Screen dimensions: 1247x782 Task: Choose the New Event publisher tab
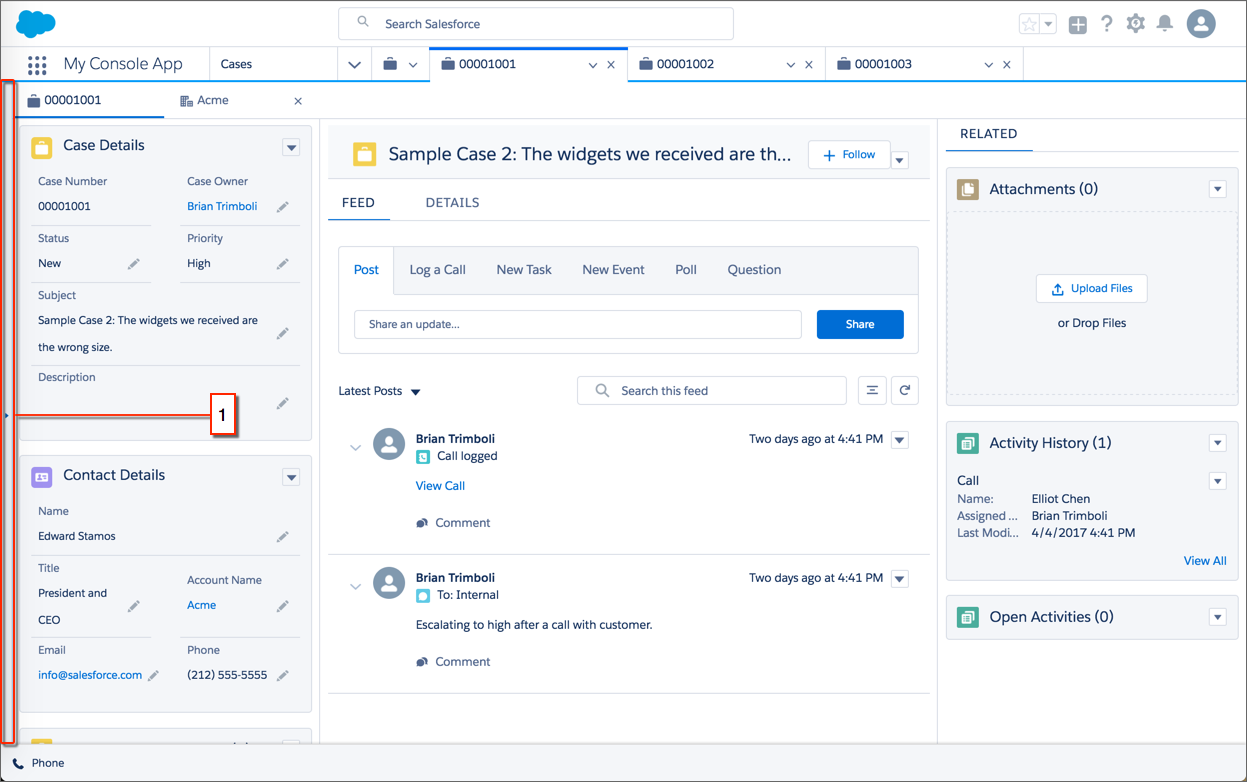[613, 270]
